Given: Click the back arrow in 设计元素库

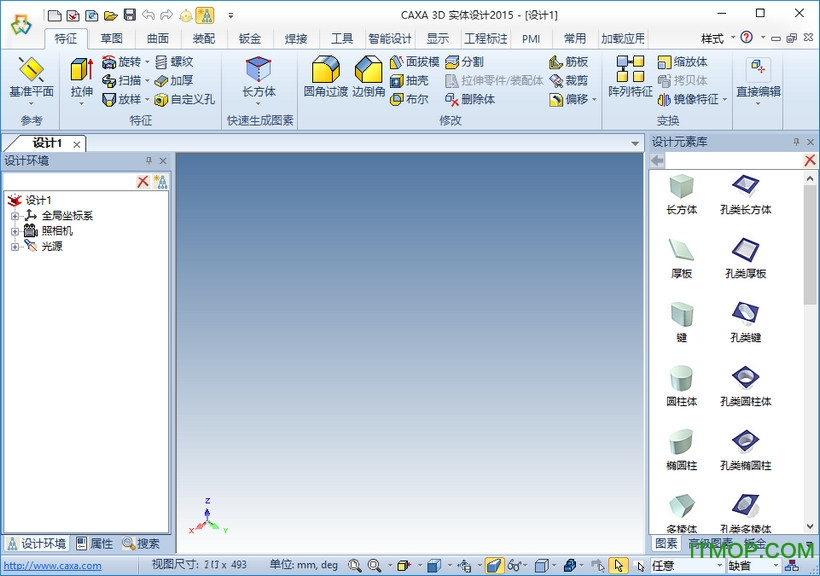Looking at the screenshot, I should pyautogui.click(x=657, y=160).
